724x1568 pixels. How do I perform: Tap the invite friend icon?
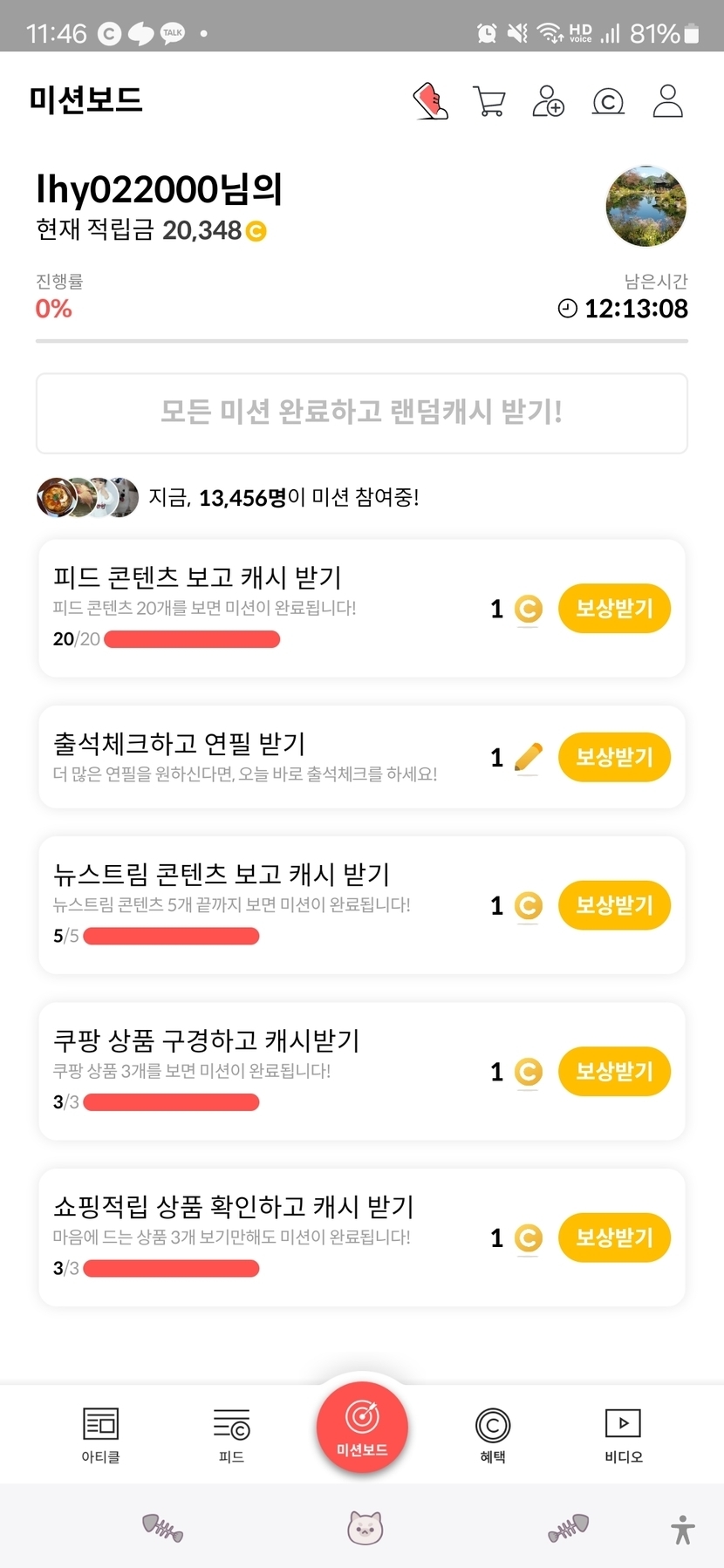tap(548, 101)
